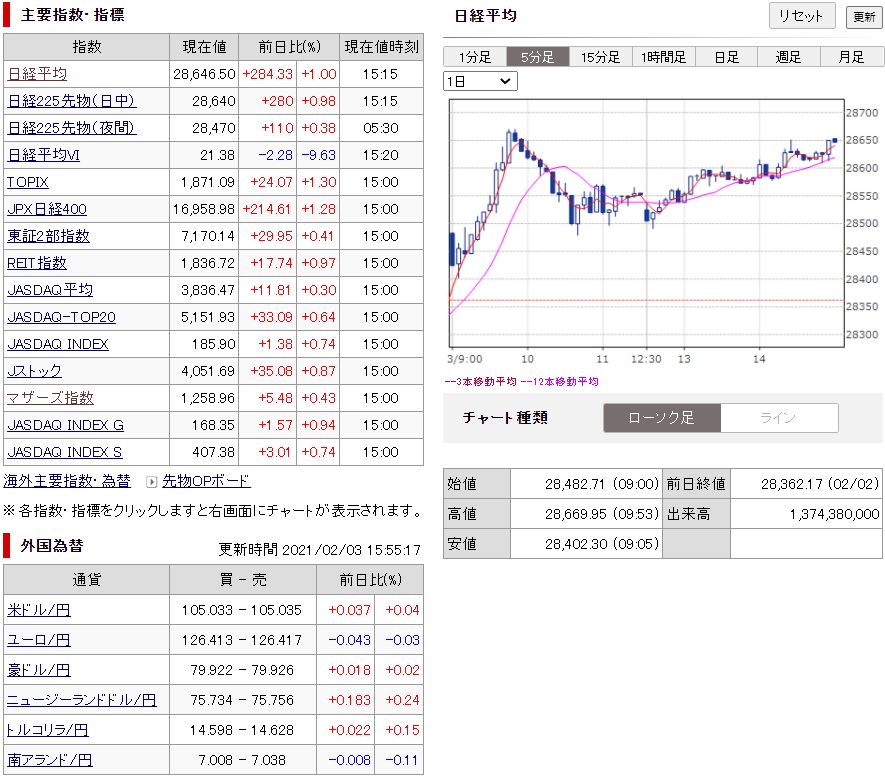Open the ユーロ/円 currency link
Screen dimensions: 885x777
39,640
